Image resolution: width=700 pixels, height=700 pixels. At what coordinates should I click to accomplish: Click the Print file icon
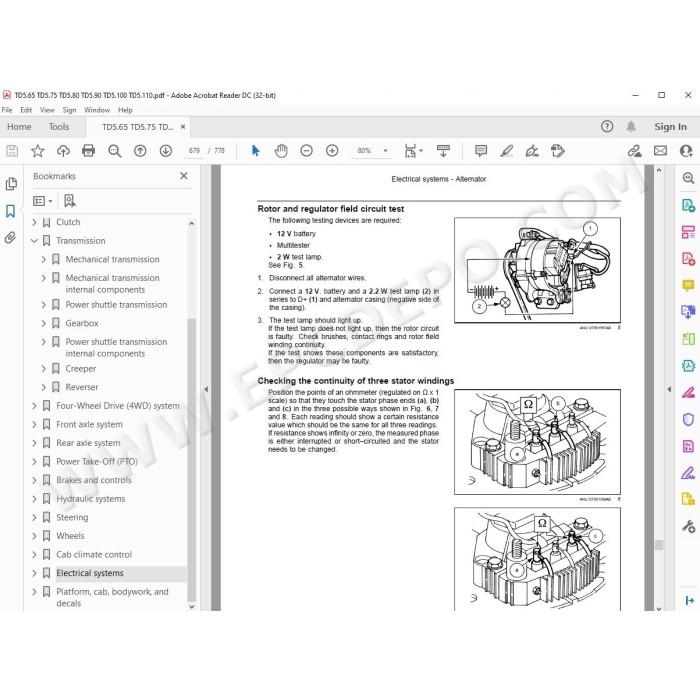(x=88, y=151)
